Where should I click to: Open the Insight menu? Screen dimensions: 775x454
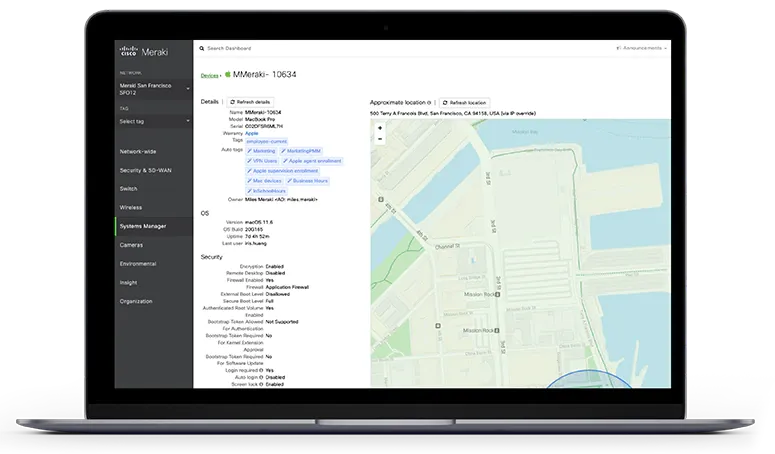click(x=129, y=283)
